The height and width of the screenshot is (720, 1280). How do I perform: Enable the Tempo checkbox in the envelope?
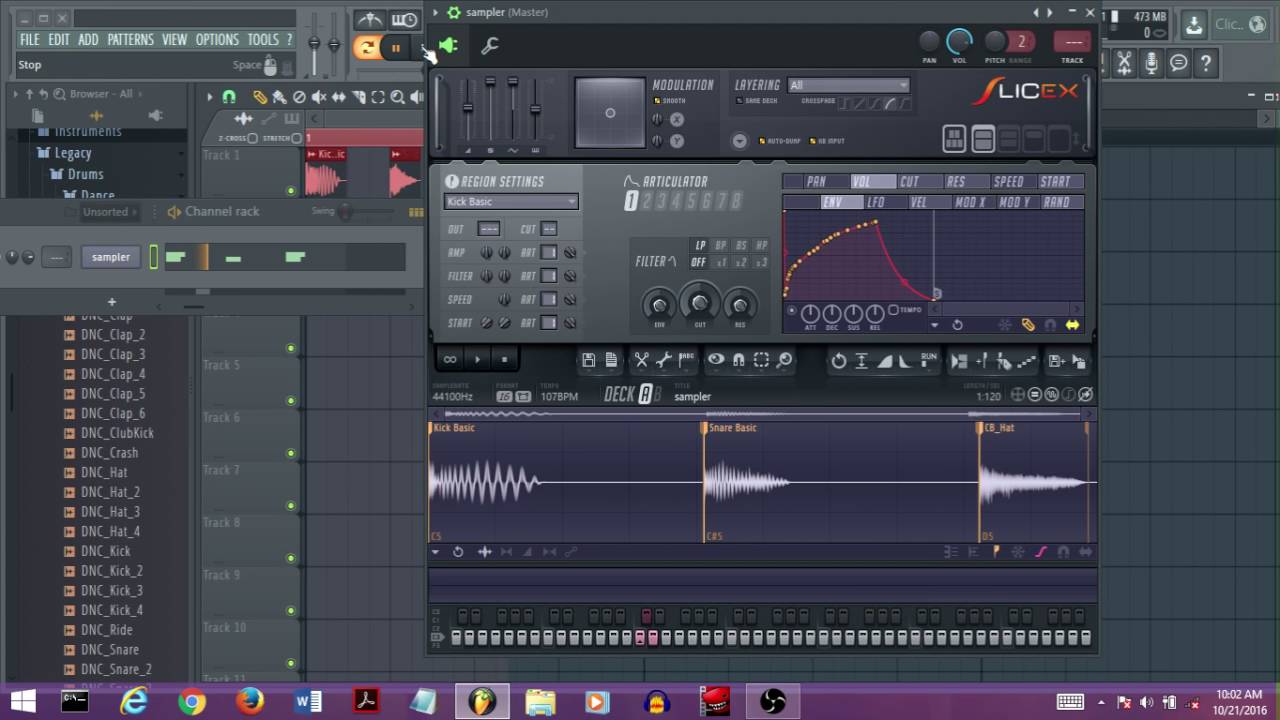pyautogui.click(x=893, y=310)
